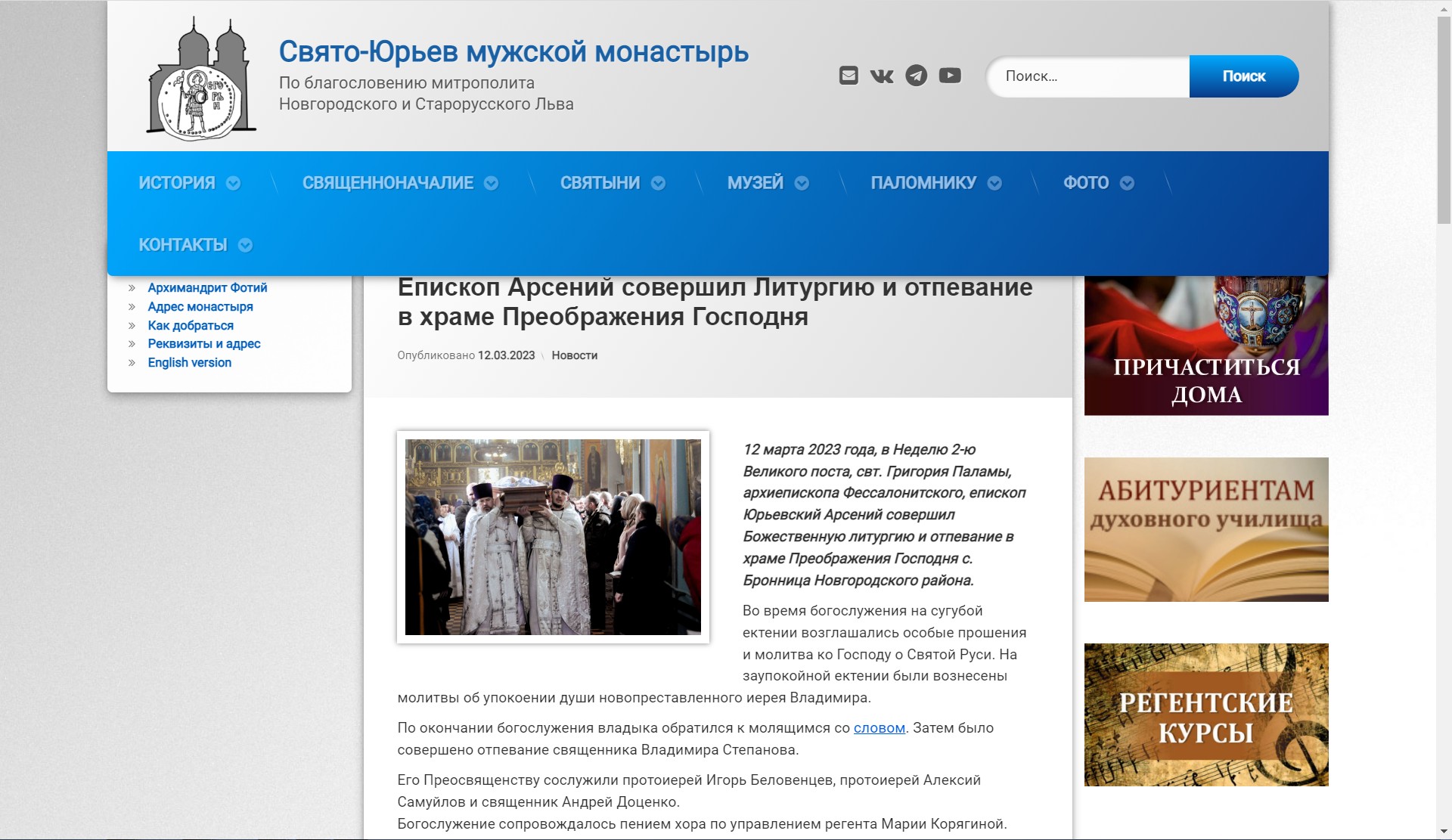The width and height of the screenshot is (1452, 840).
Task: Expand the КОНТАКТЫ menu chevron
Action: tap(245, 245)
